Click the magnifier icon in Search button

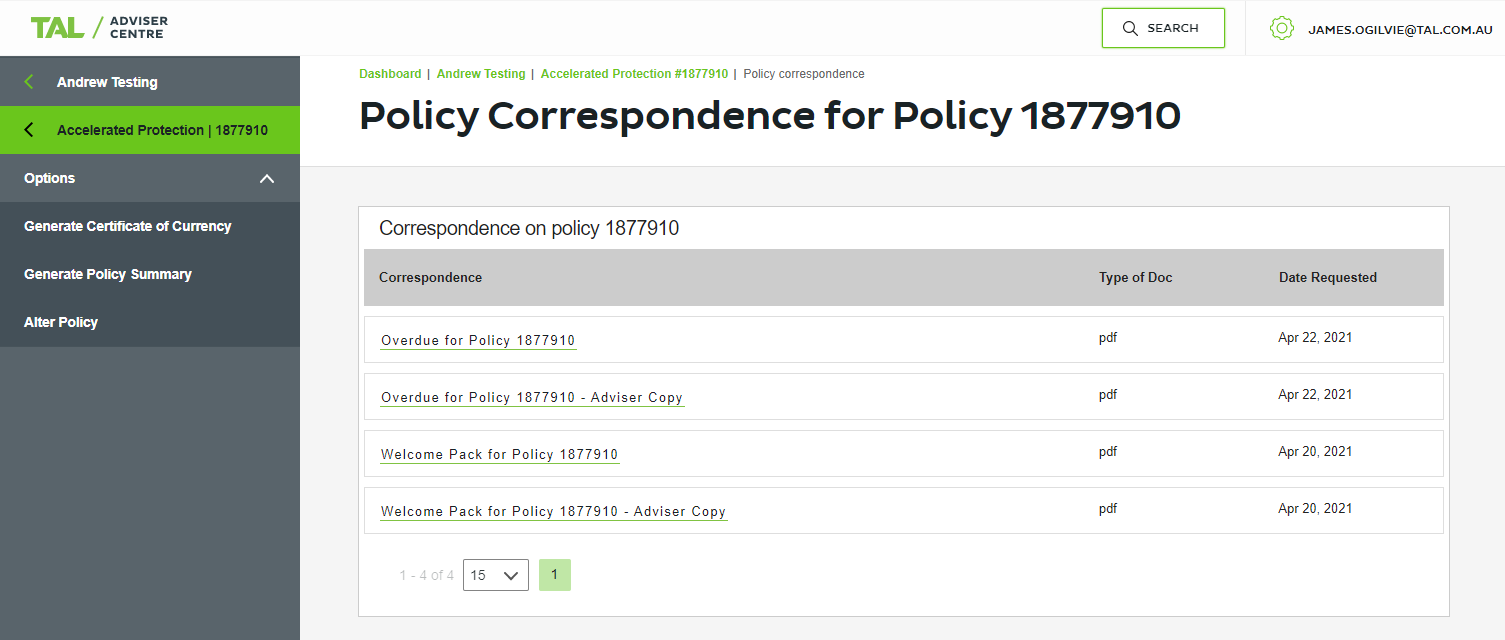(1131, 28)
